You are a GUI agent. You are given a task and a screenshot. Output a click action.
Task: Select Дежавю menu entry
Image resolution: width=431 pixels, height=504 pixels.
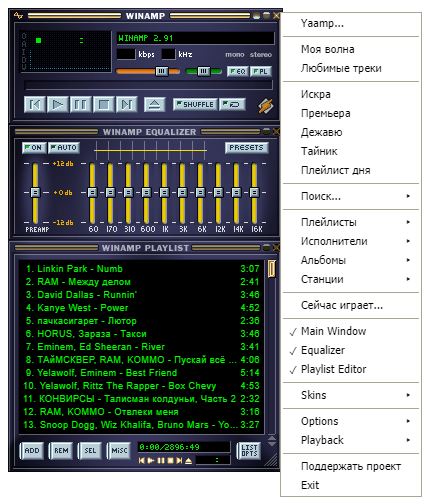(x=351, y=132)
